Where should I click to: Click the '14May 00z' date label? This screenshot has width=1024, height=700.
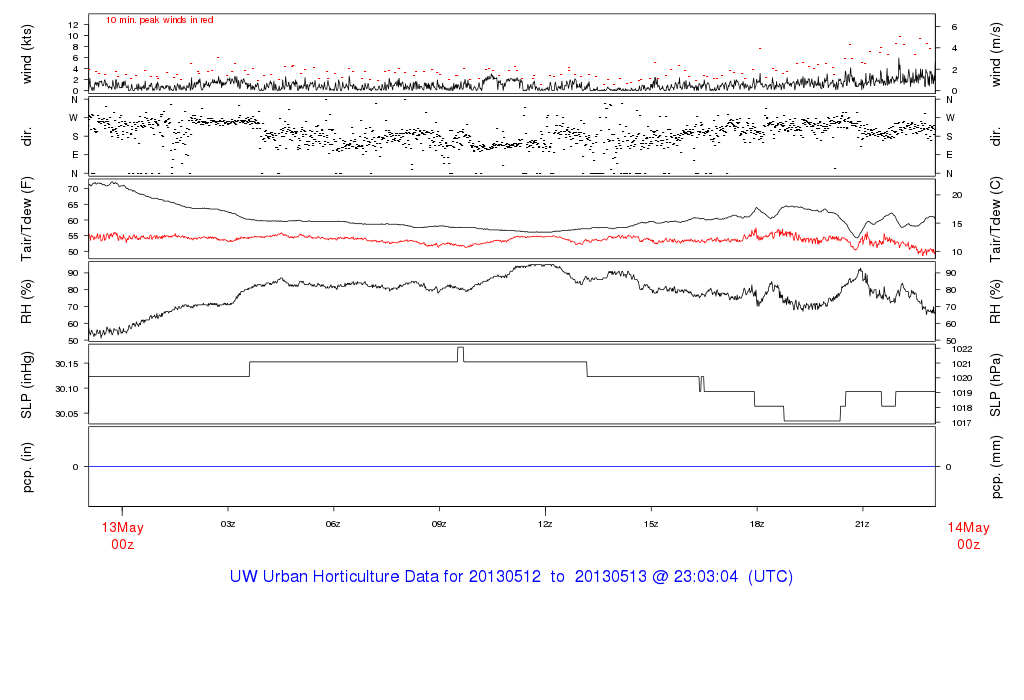click(968, 535)
